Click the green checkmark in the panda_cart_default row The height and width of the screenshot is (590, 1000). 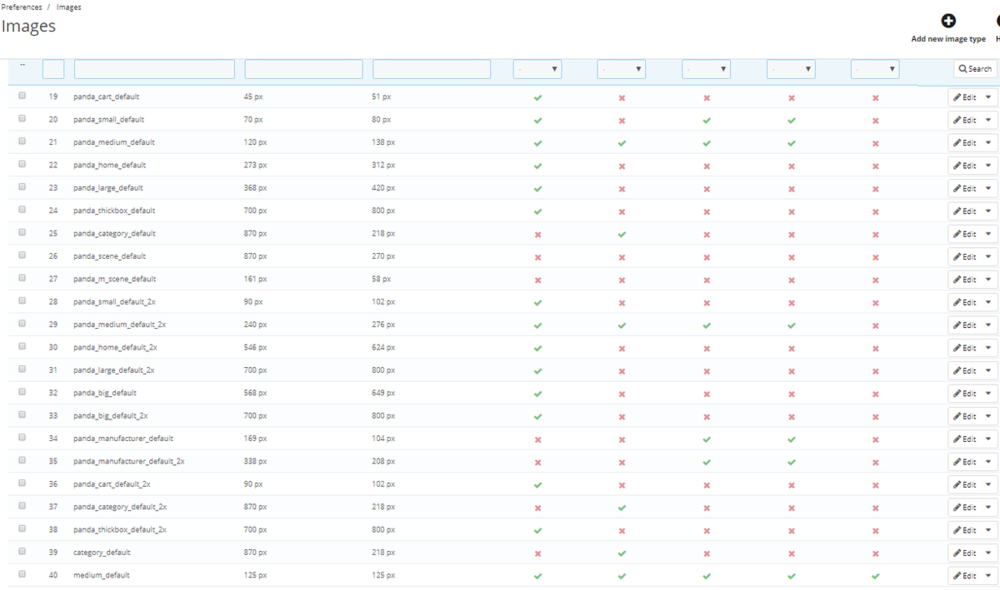coord(537,97)
